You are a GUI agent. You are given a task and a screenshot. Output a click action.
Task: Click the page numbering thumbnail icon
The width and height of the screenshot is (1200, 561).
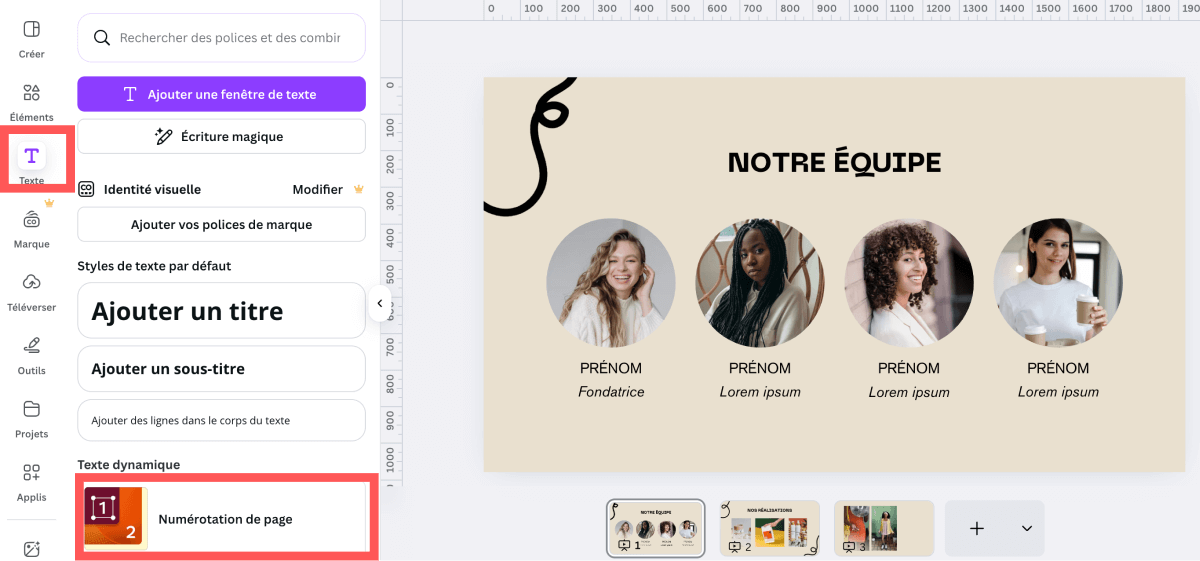[116, 519]
